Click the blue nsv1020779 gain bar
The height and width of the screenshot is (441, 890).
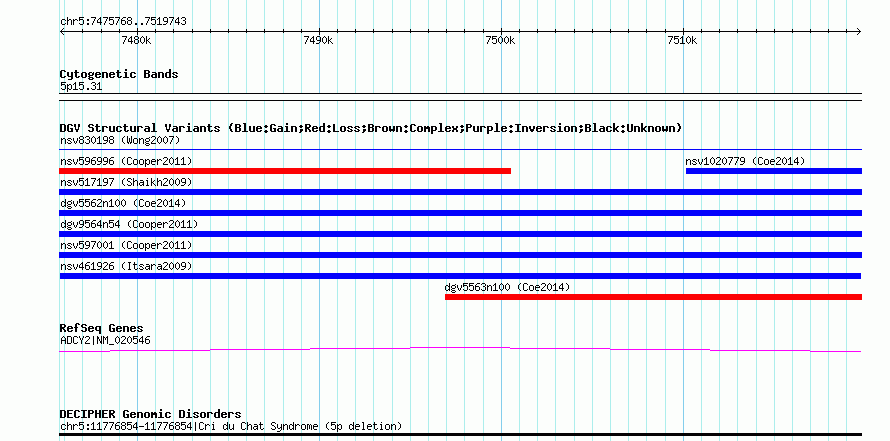774,171
